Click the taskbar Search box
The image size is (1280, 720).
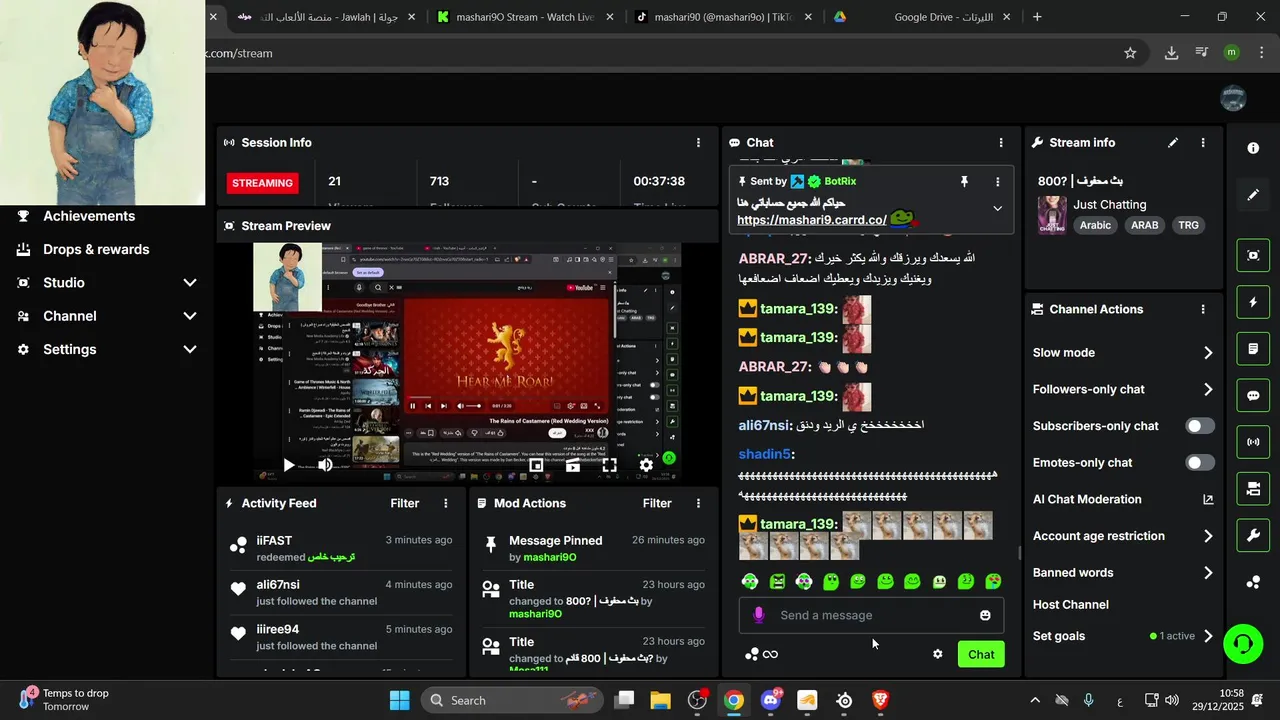point(511,700)
